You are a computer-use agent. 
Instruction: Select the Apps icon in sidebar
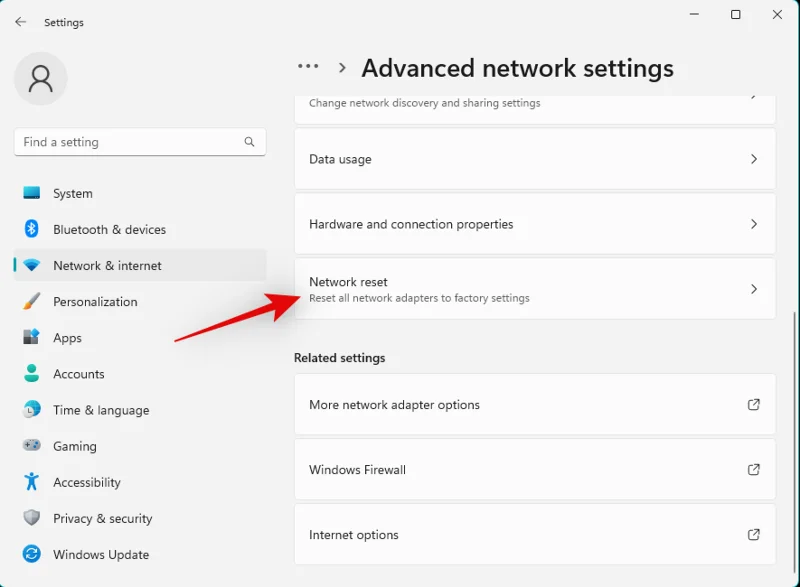pos(32,338)
